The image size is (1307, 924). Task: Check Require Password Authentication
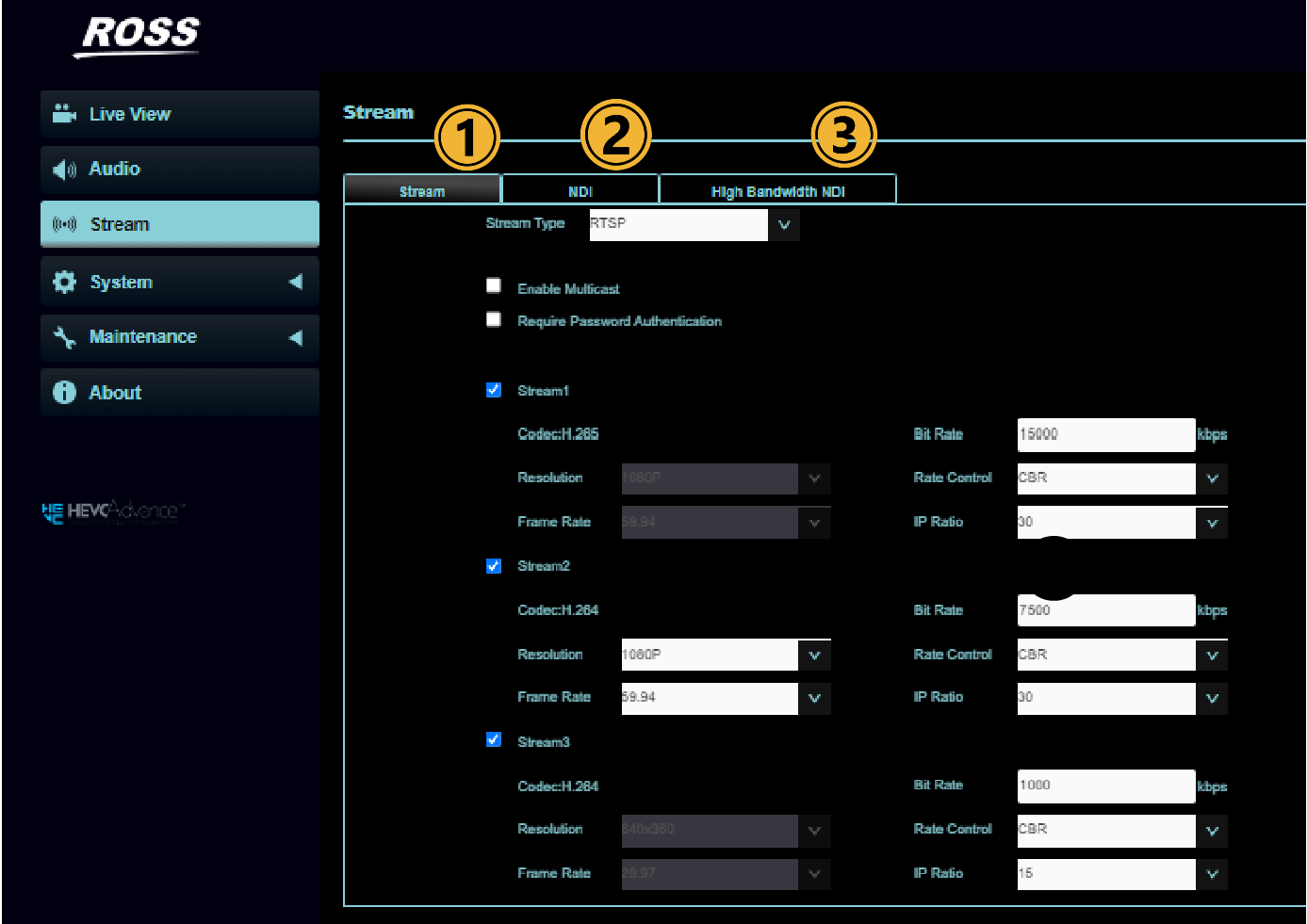pos(494,319)
